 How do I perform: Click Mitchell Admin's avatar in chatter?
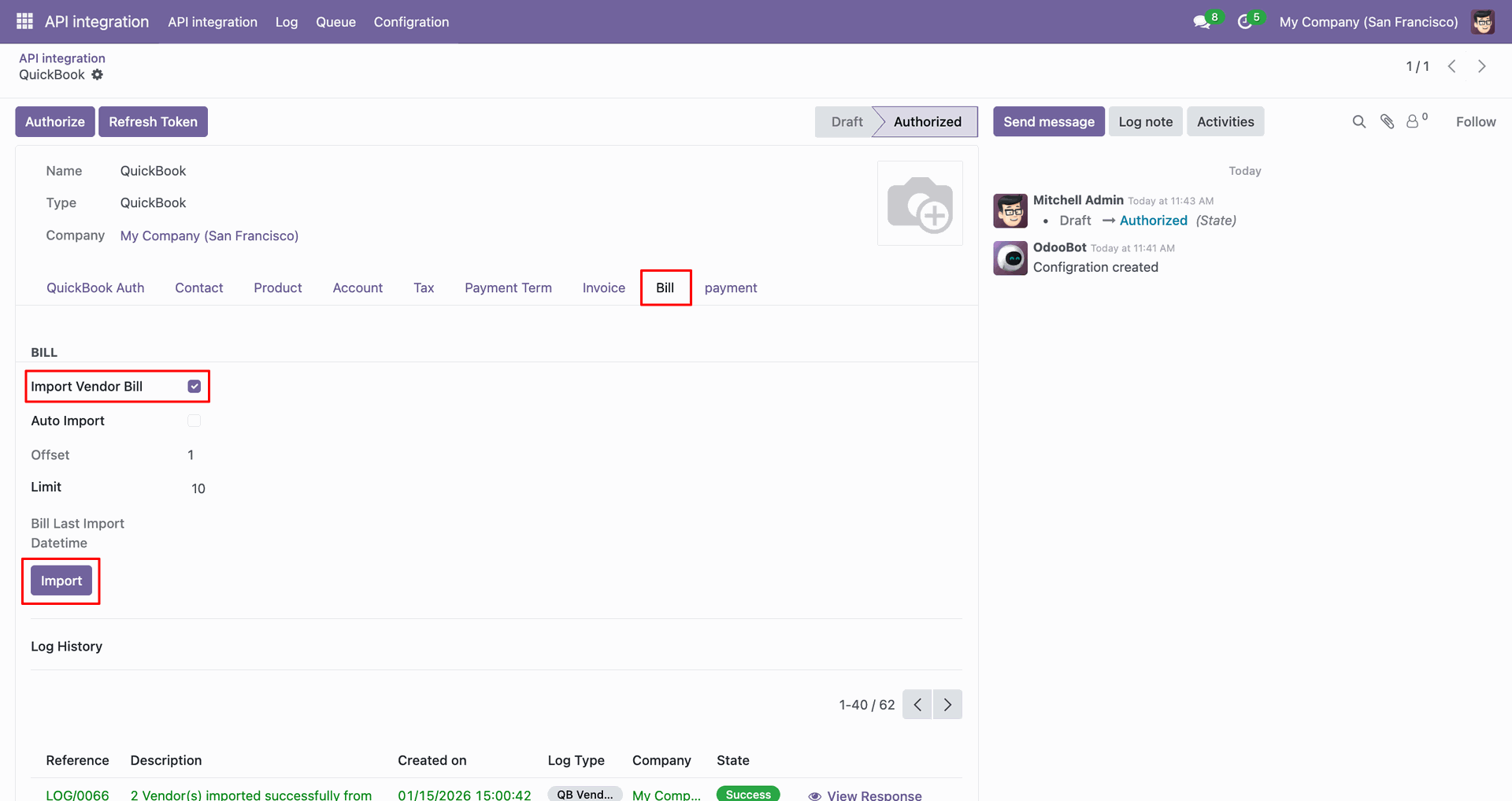(1010, 210)
